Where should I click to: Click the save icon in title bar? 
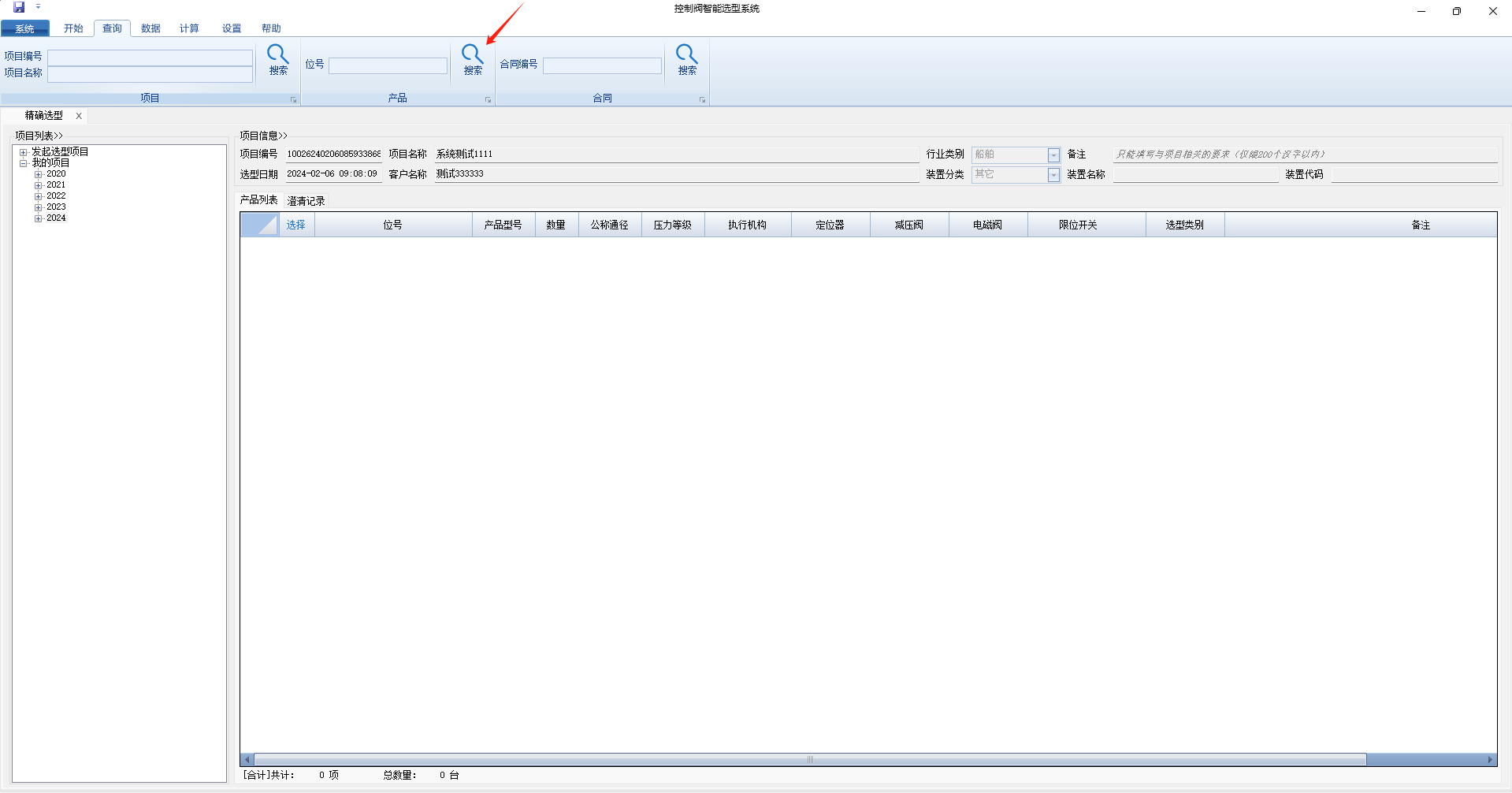[x=19, y=8]
